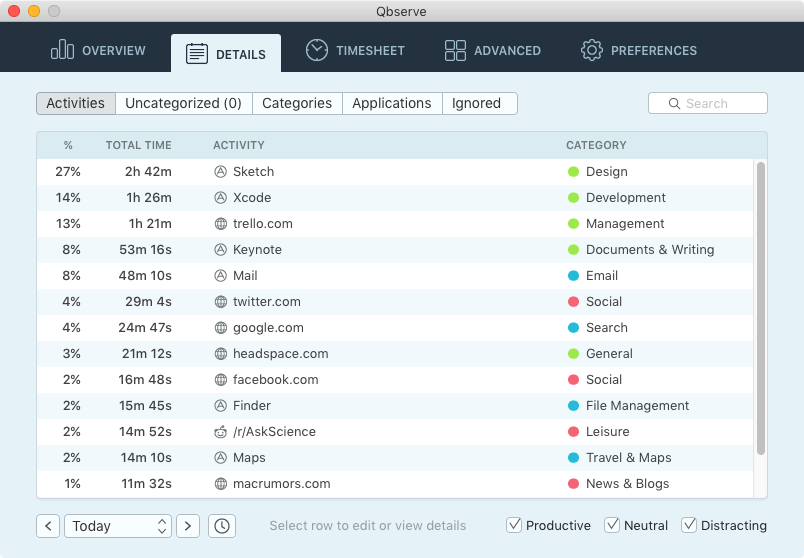Click the globe icon beside google.com
The height and width of the screenshot is (558, 804).
click(220, 328)
